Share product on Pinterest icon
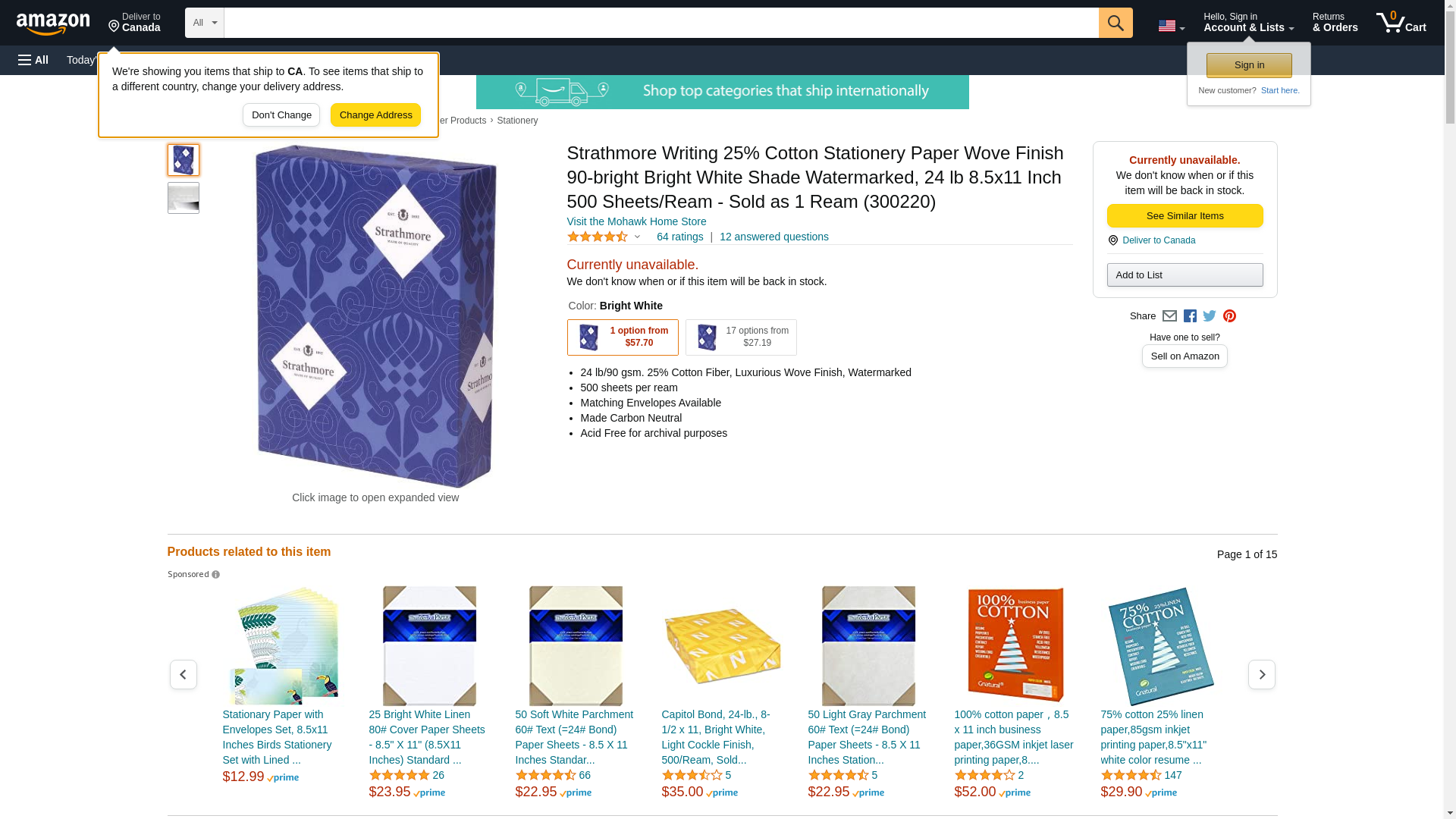 point(1229,316)
